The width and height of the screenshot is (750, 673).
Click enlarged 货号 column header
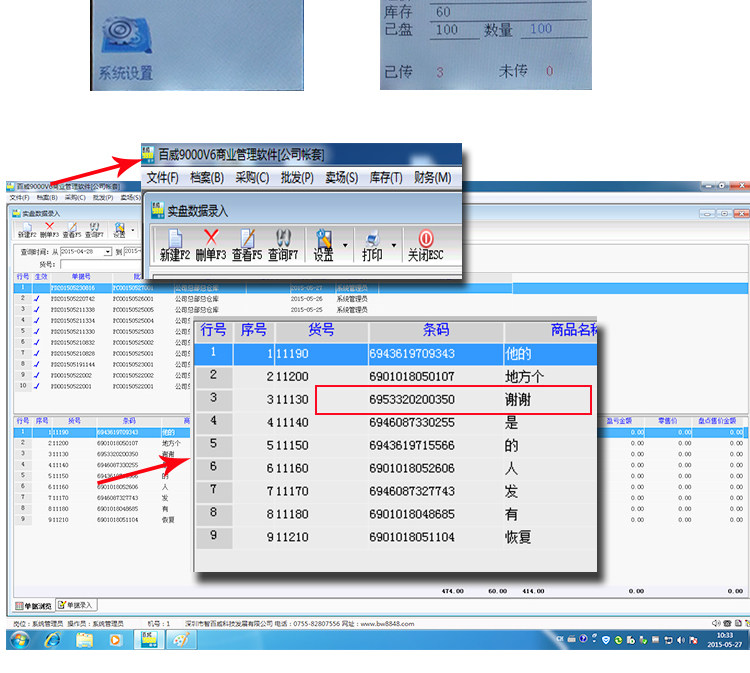(x=321, y=330)
